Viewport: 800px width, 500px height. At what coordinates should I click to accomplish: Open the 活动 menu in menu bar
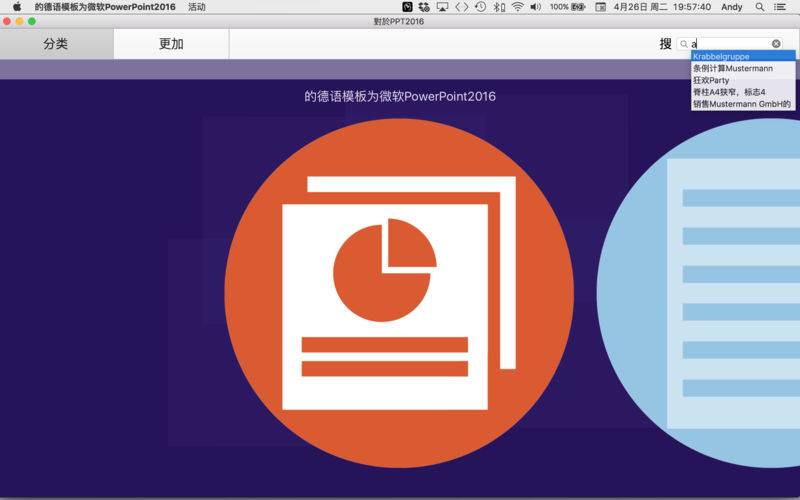[x=197, y=7]
